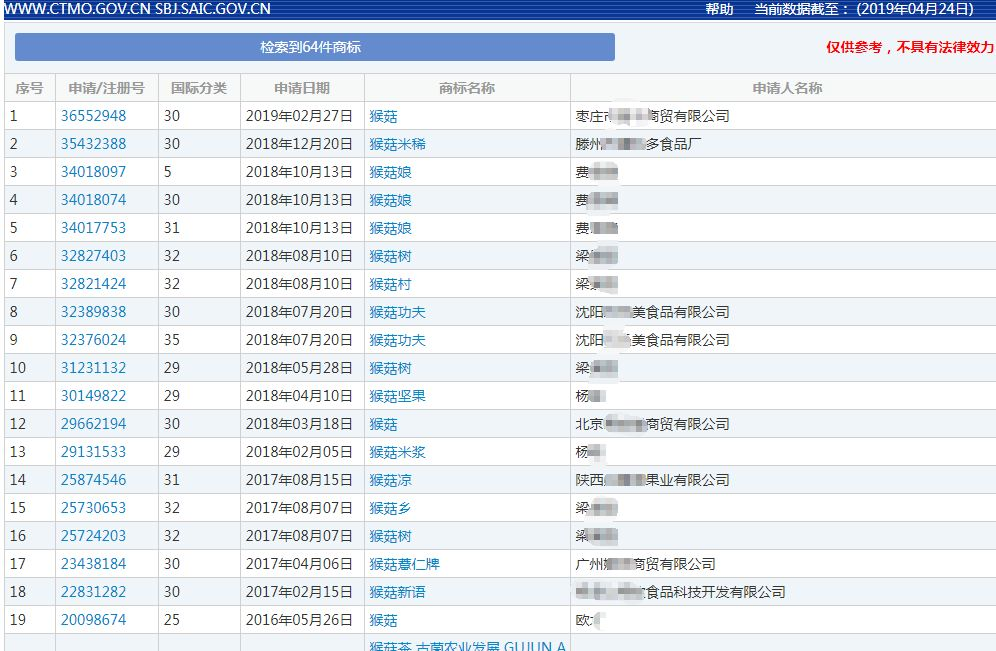Viewport: 996px width, 651px height.
Task: Open trademark 猴菇薏仁牌 link
Action: [404, 564]
